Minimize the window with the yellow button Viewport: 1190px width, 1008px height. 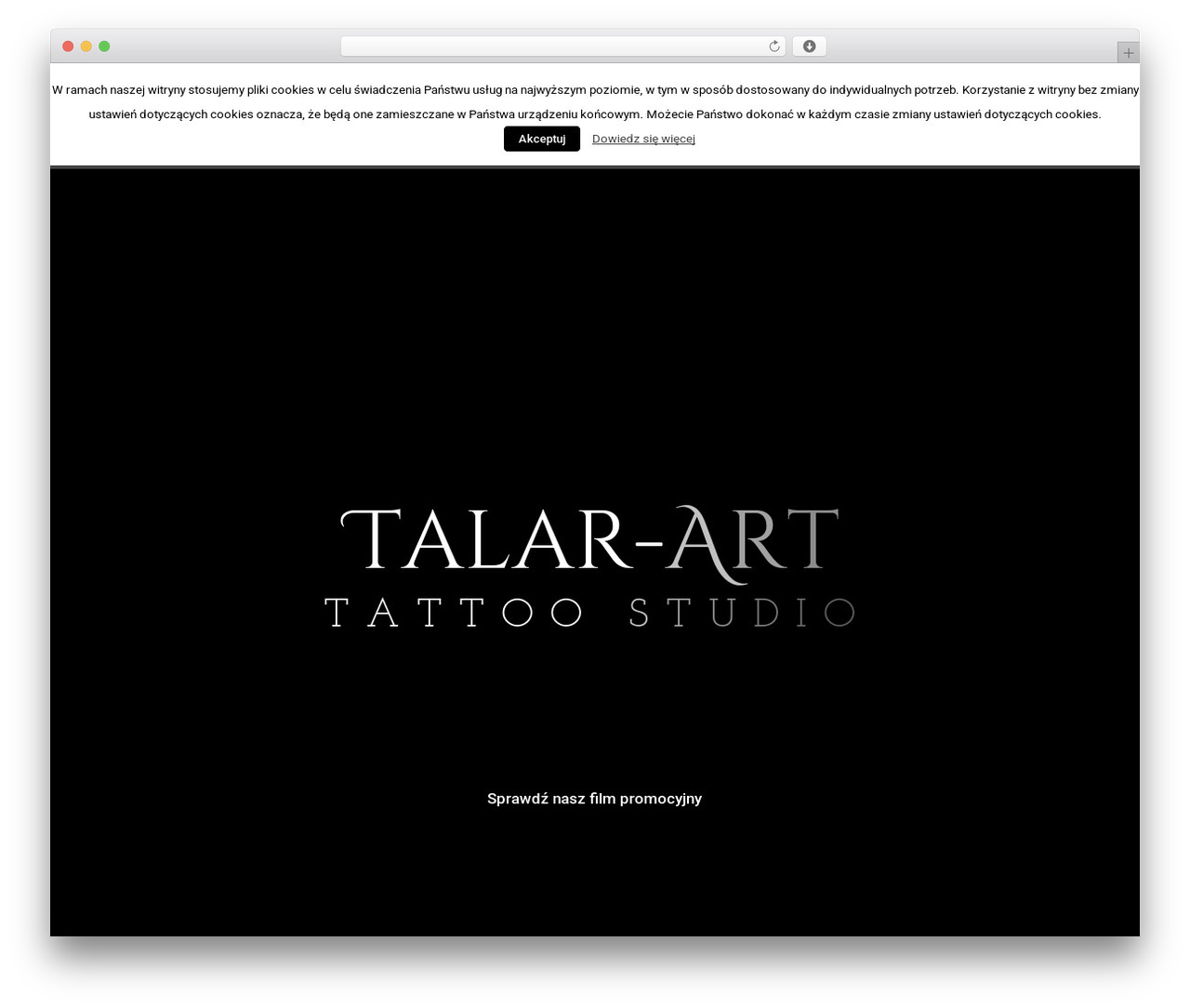(x=86, y=46)
